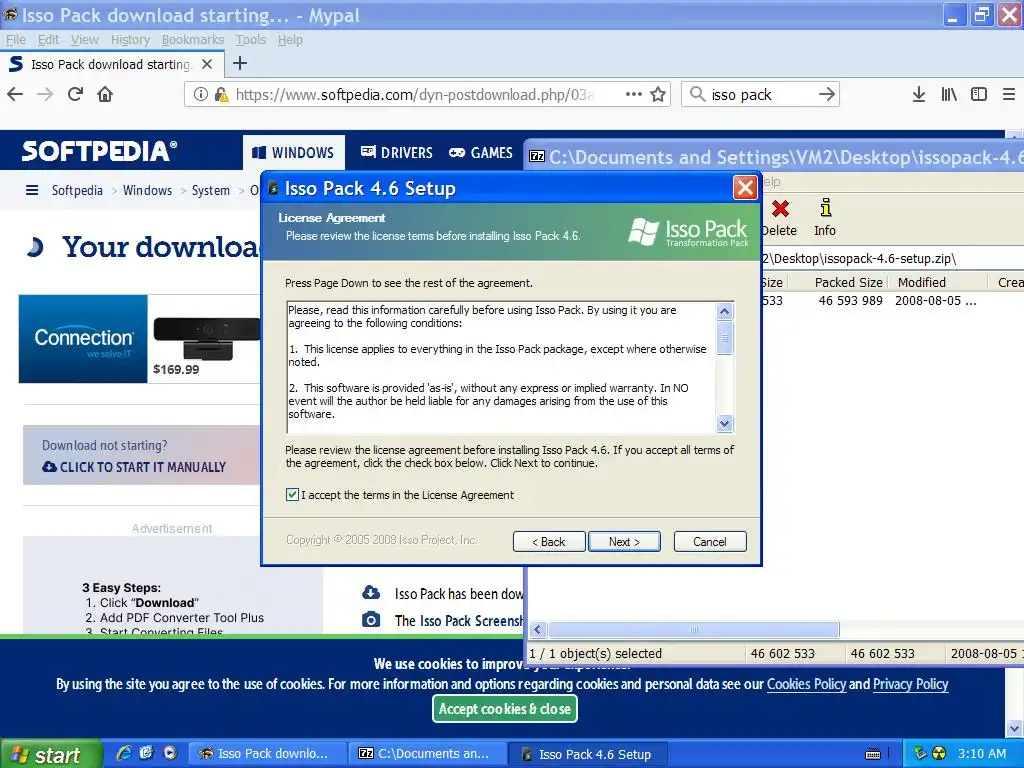Select the Windows tab on Softpedia
This screenshot has width=1024, height=768.
coord(293,153)
